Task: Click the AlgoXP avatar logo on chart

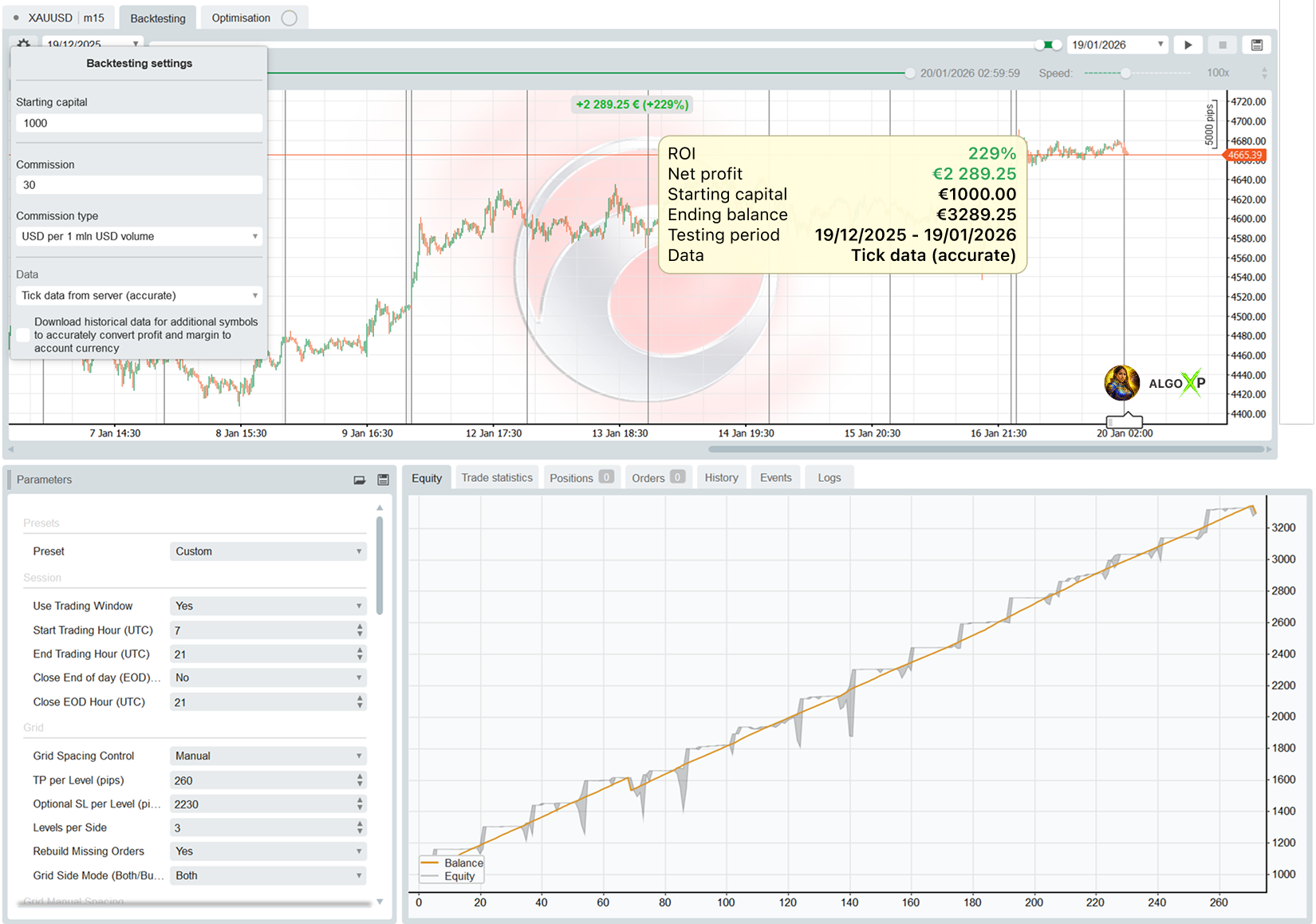Action: 1121,383
